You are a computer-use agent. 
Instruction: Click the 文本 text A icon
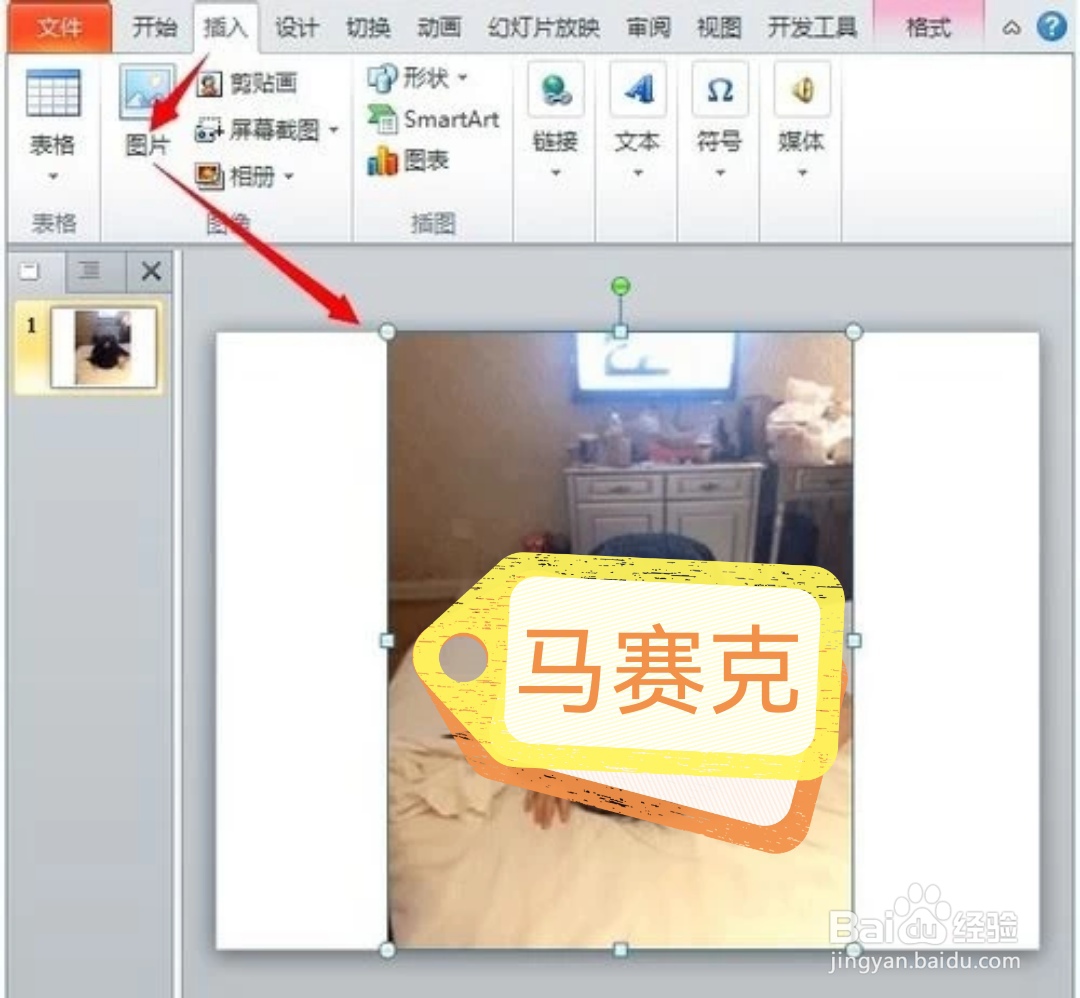pyautogui.click(x=638, y=90)
